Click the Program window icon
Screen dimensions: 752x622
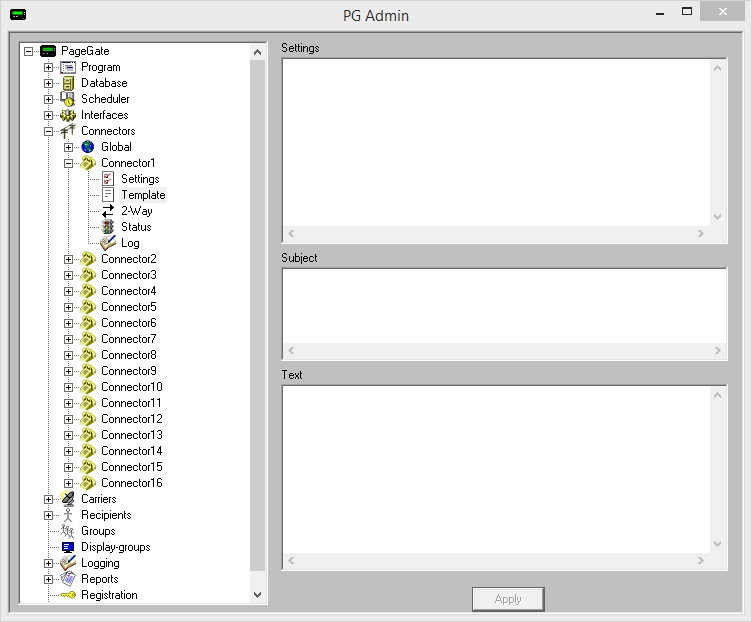(x=68, y=67)
